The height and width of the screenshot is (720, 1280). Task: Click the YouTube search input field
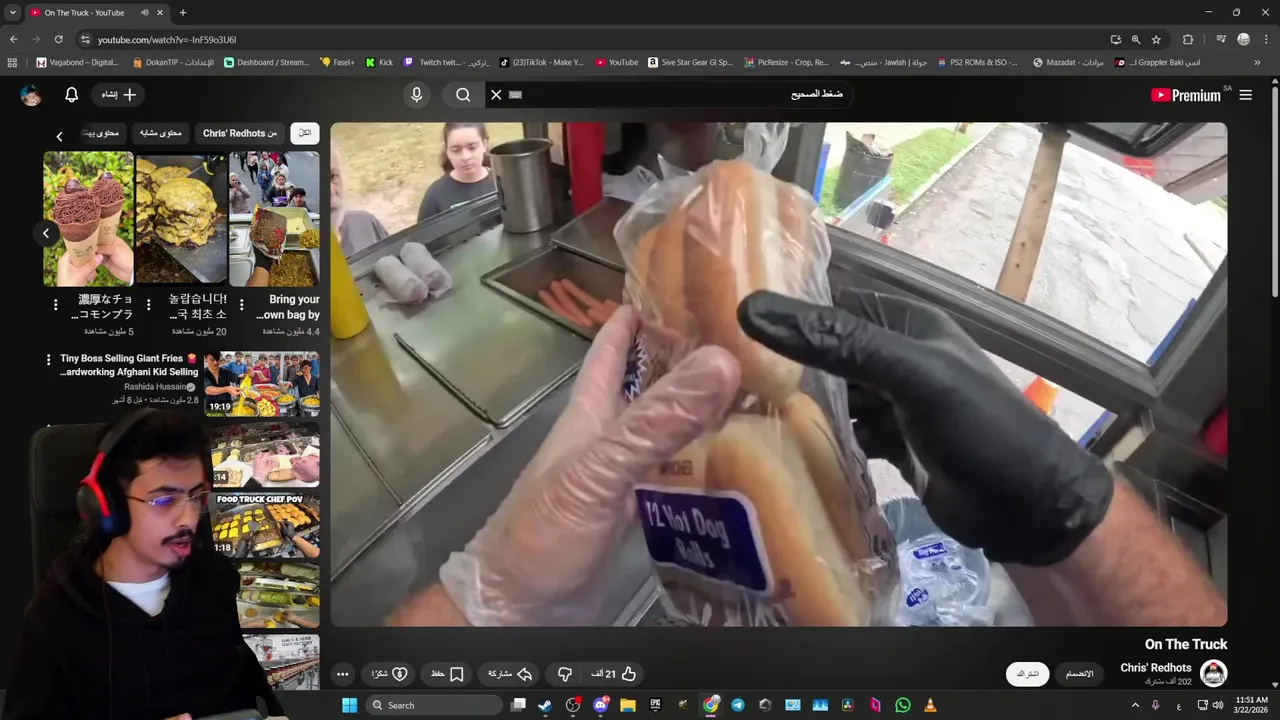tap(670, 95)
